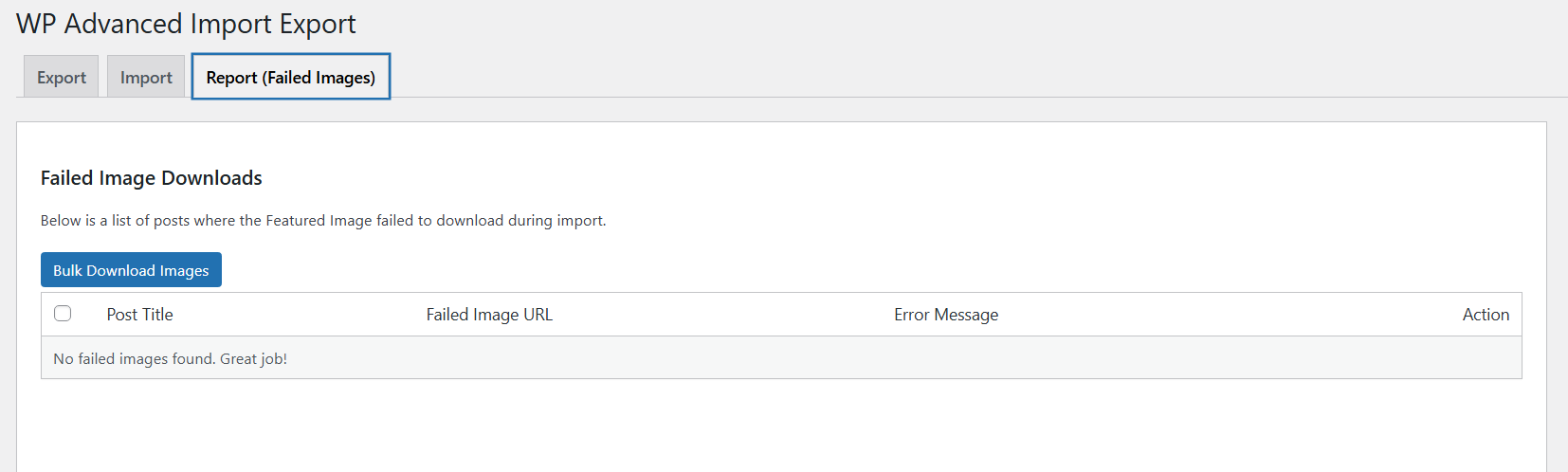
Task: Click the Bulk Download Images button
Action: pos(131,270)
